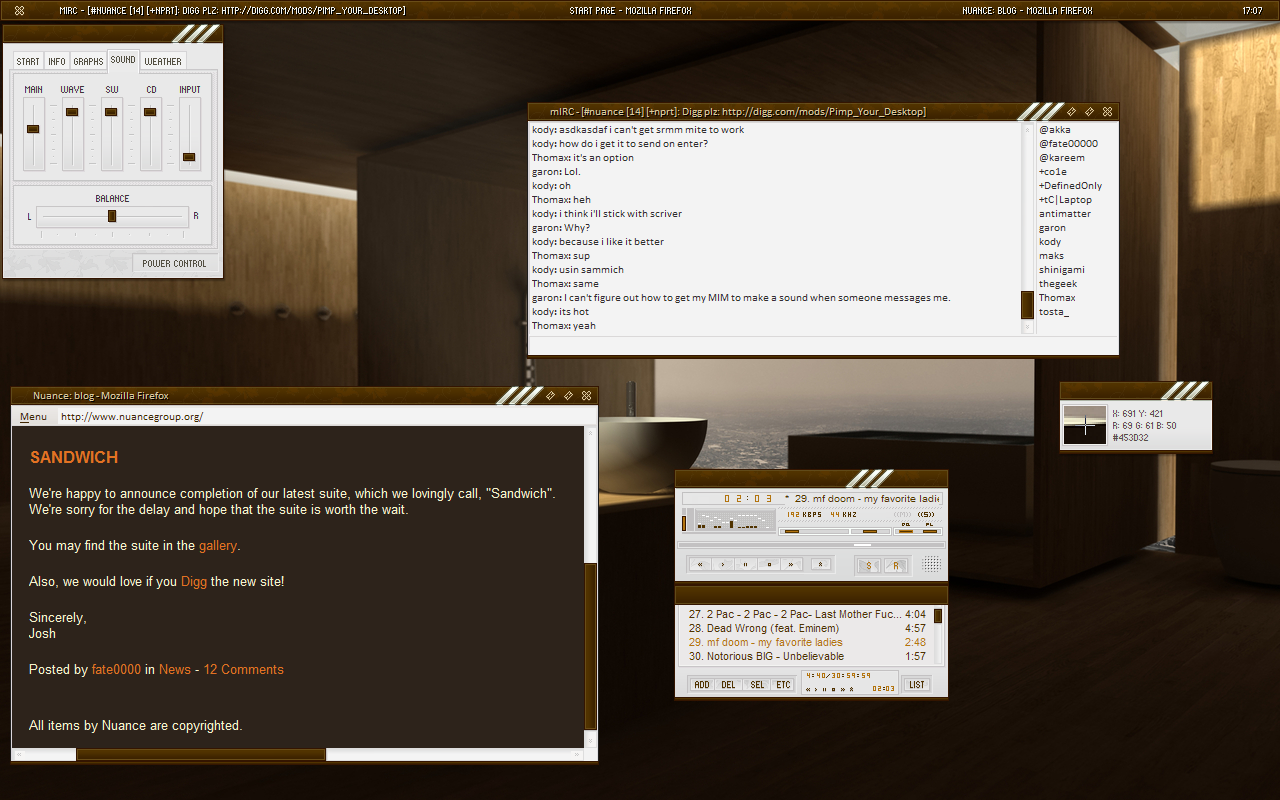The height and width of the screenshot is (800, 1280).
Task: Click mIRC chat scroll-up arrow
Action: (x=1027, y=129)
